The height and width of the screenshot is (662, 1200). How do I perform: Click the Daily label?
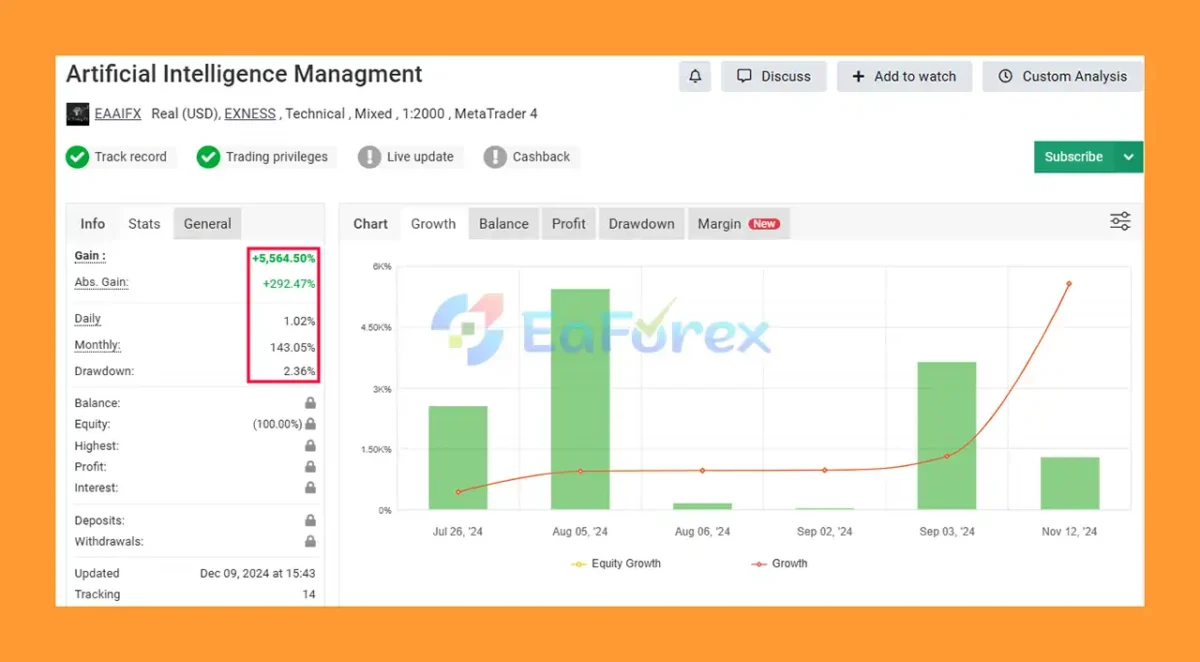pos(88,319)
